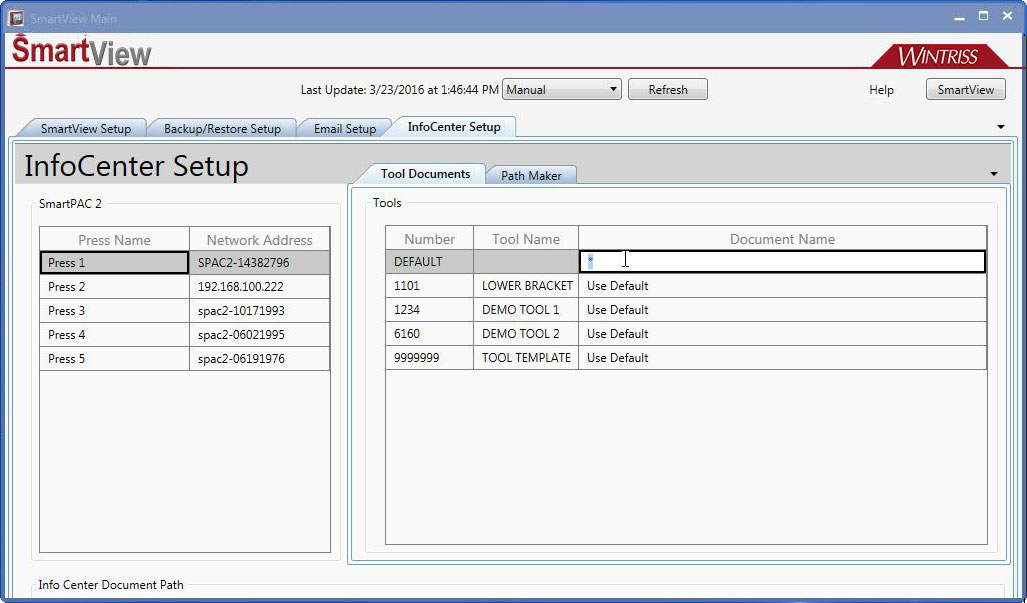The height and width of the screenshot is (603, 1027).
Task: Click the Document Name column header
Action: 782,239
